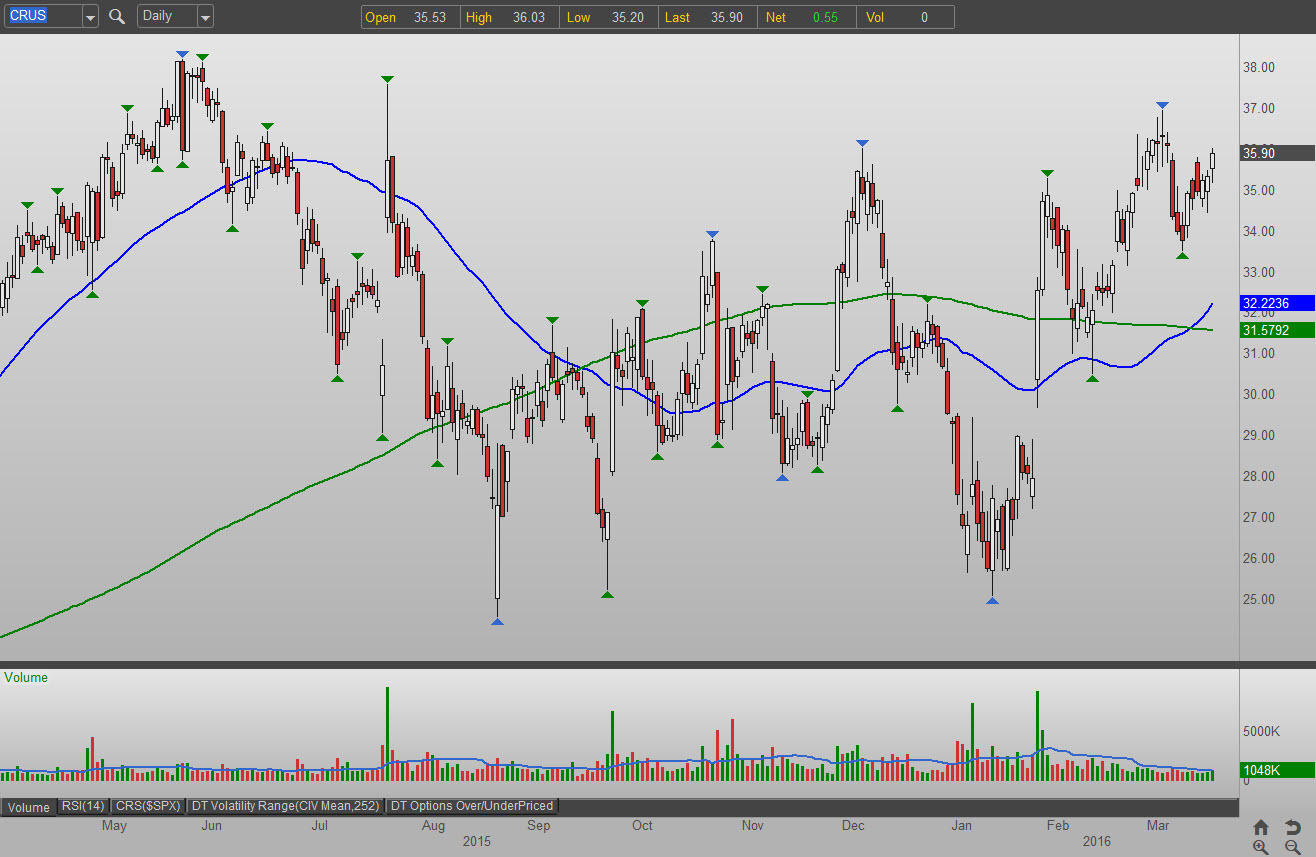Viewport: 1316px width, 857px height.
Task: Click the 2015 year axis label
Action: point(477,841)
